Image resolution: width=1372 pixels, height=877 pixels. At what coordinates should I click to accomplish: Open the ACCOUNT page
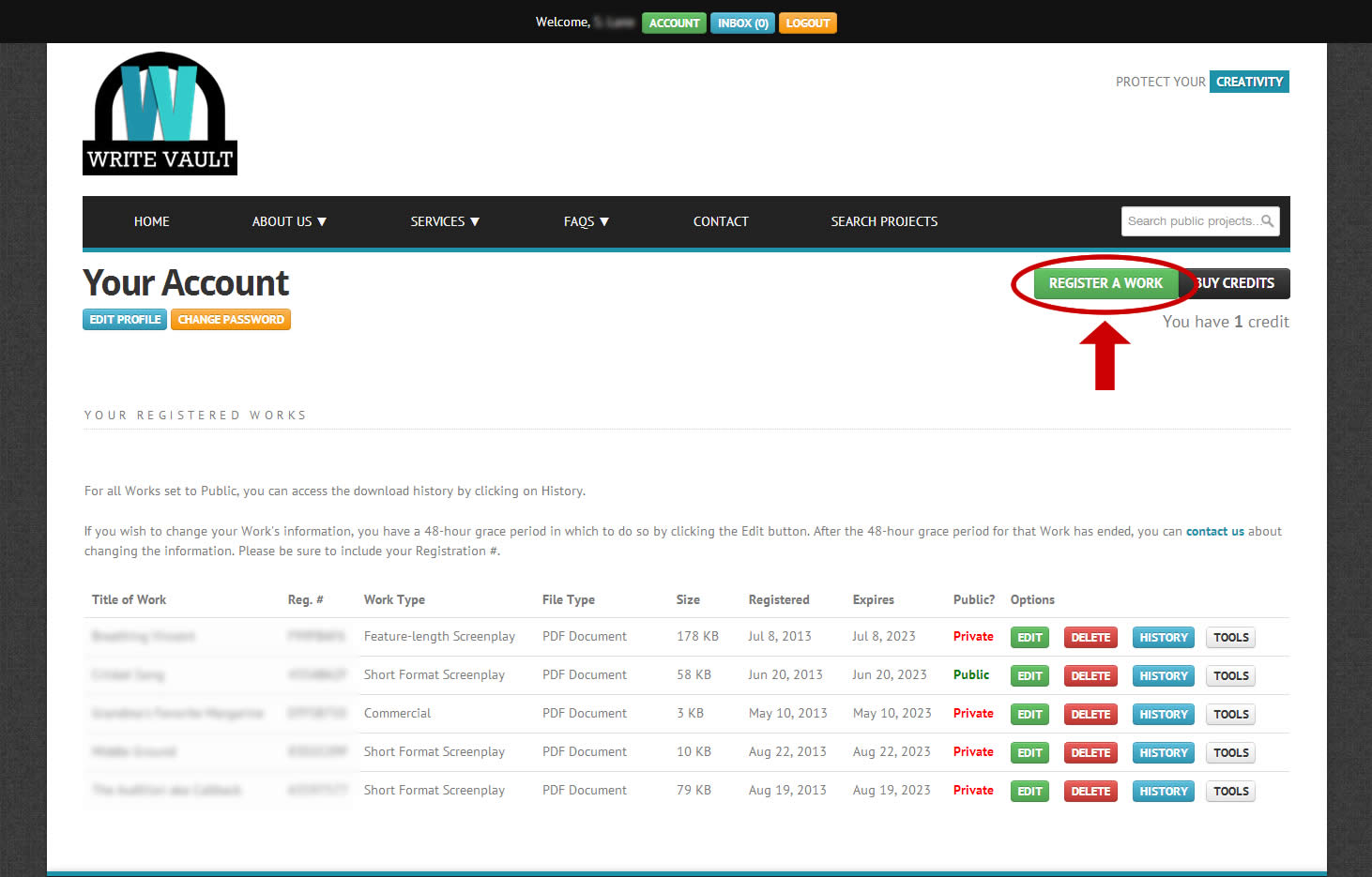(x=674, y=23)
